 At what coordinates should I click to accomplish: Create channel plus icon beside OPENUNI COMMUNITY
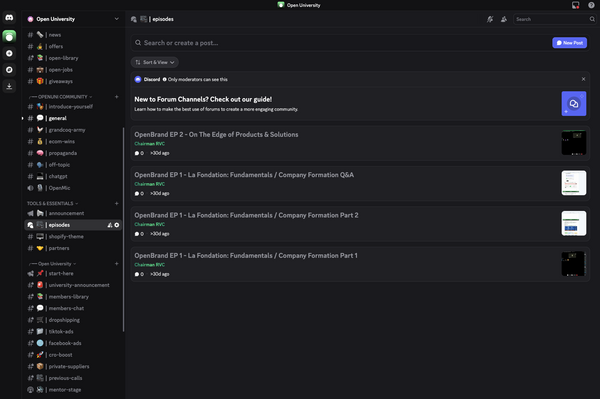pyautogui.click(x=117, y=97)
